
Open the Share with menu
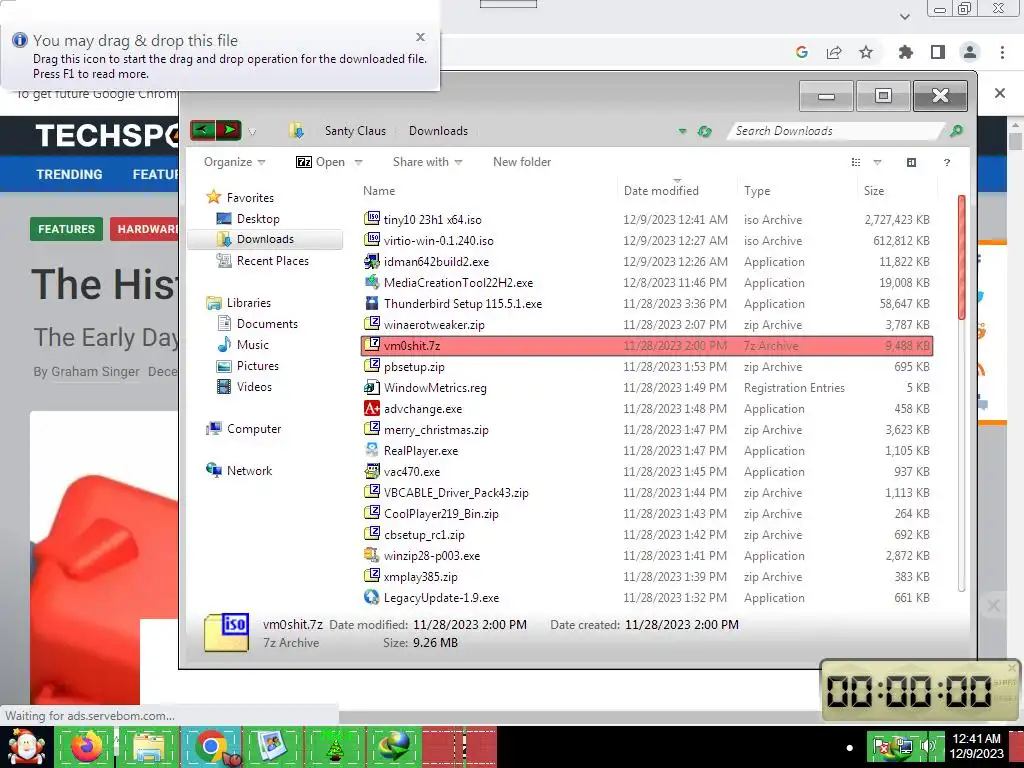[427, 162]
